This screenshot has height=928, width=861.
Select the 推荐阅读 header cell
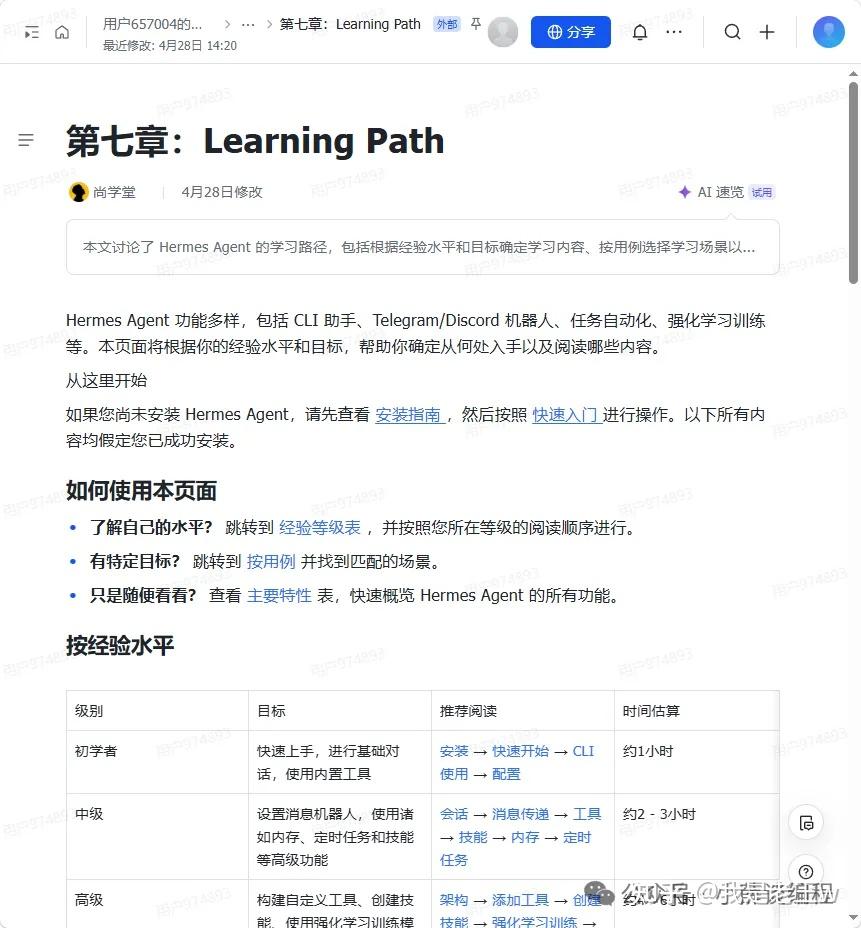(523, 711)
